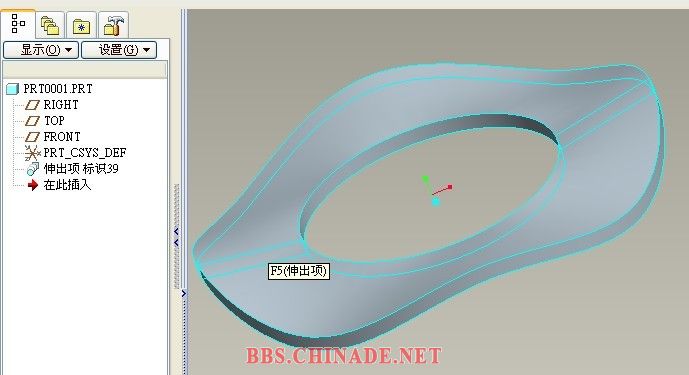This screenshot has height=375, width=689.
Task: Click the empty model tree filter bar
Action: (x=85, y=69)
